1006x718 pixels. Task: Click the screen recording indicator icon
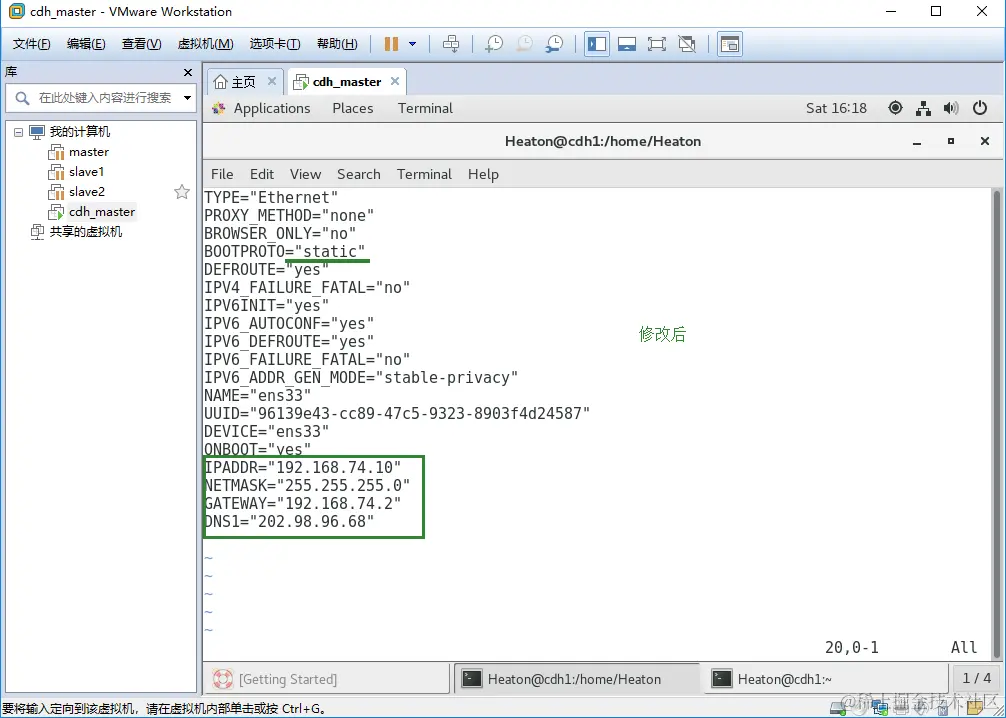(x=895, y=108)
